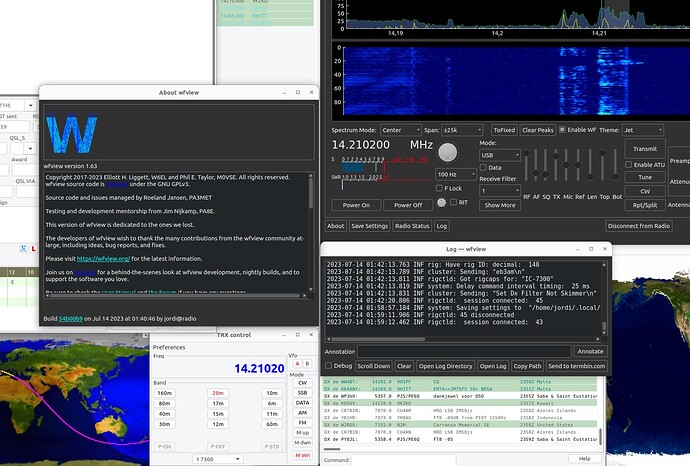Switch TRX mode to SSB
The image size is (690, 466).
click(x=302, y=393)
